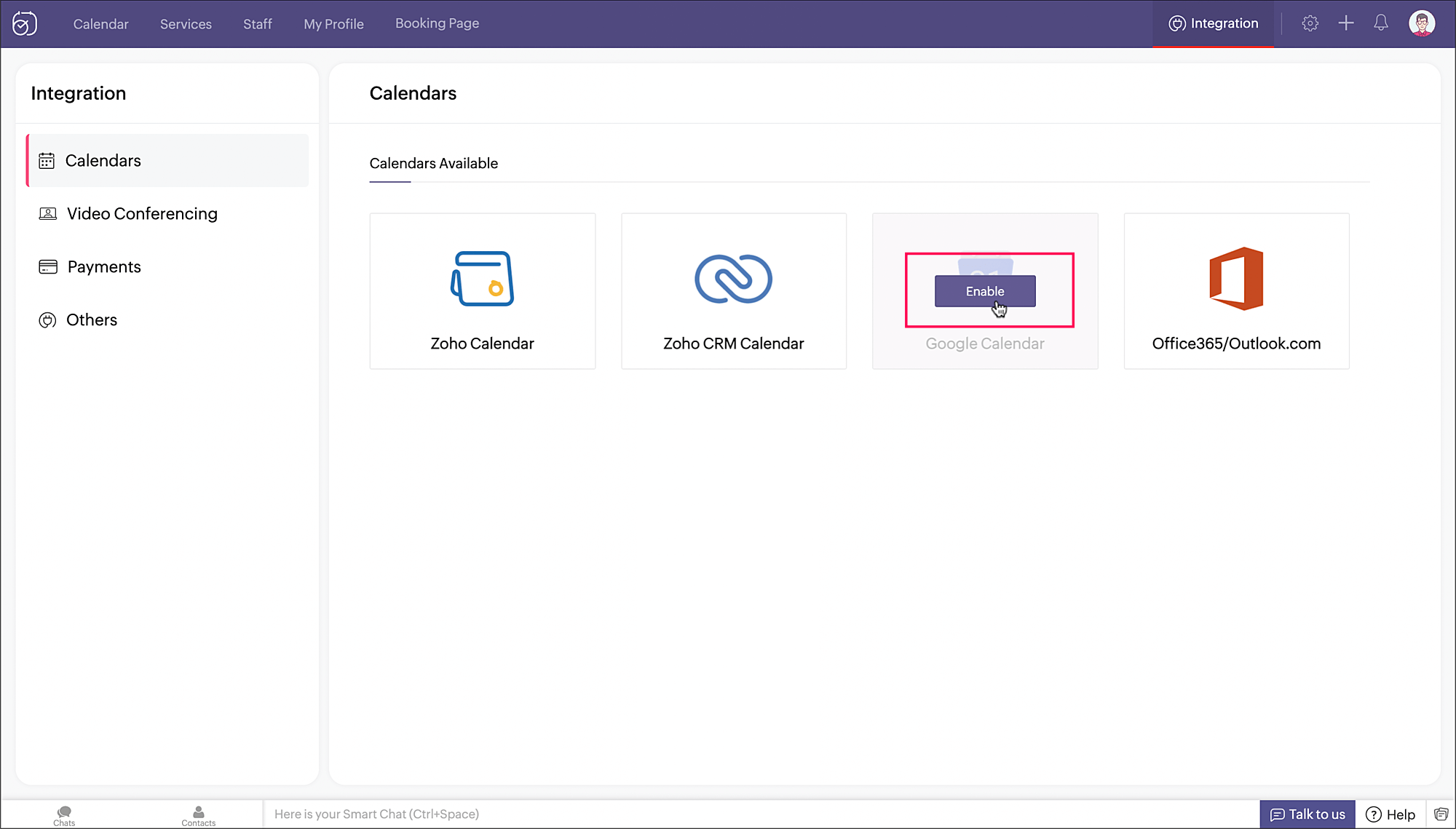Screen dimensions: 1456x829
Task: Click the Integration plug icon in header
Action: pos(1177,24)
